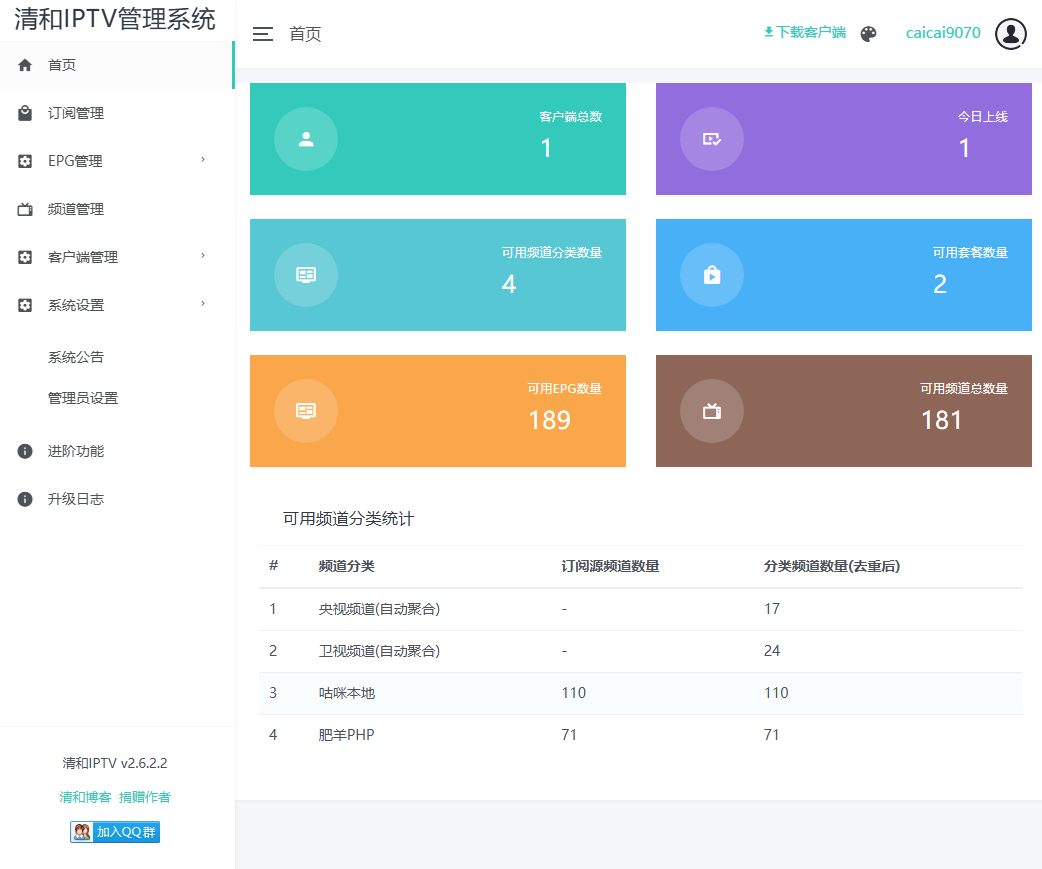Click the caicai9070 username

943,33
